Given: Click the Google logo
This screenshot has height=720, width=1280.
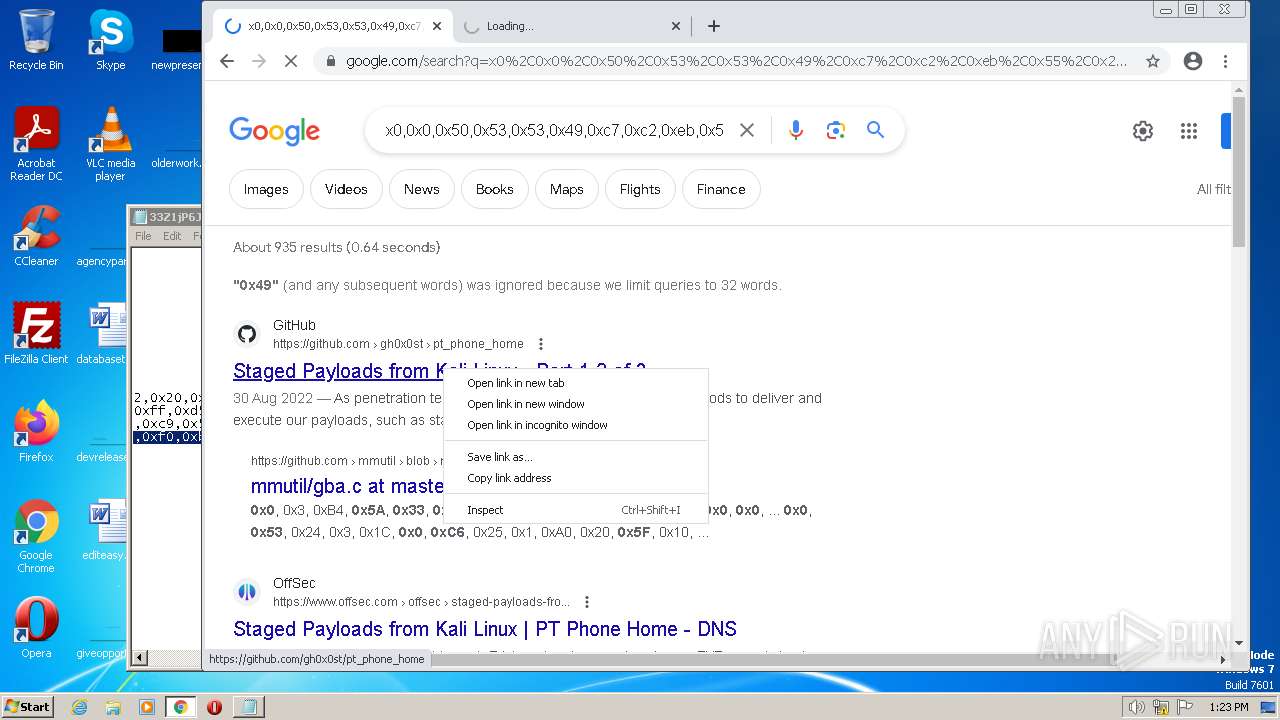Looking at the screenshot, I should pos(274,131).
